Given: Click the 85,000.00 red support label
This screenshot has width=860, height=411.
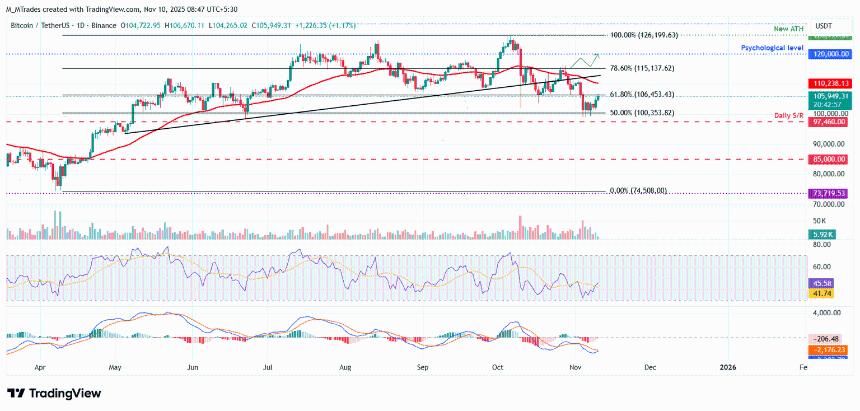Looking at the screenshot, I should 830,160.
